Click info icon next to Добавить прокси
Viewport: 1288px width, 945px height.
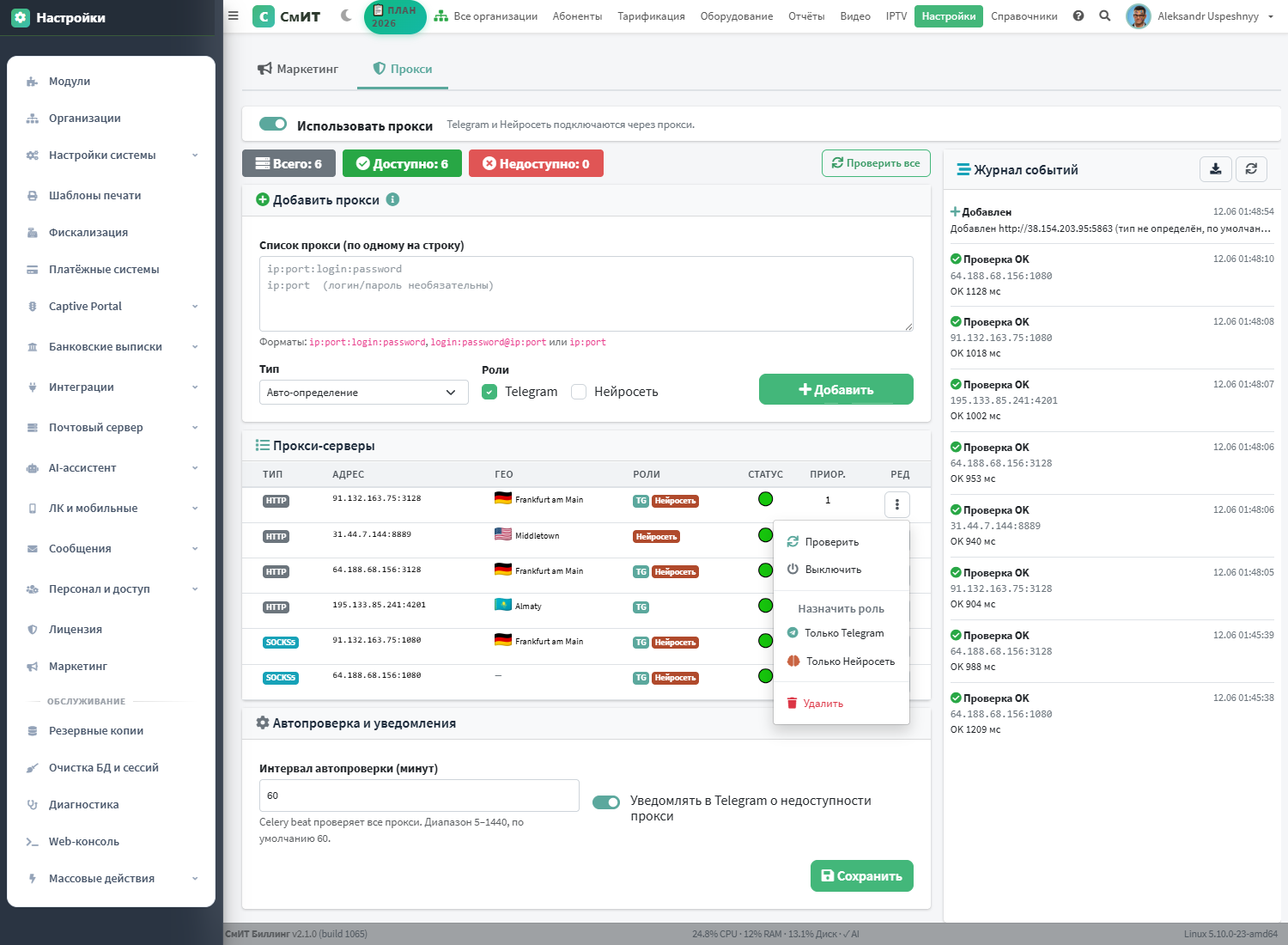[x=392, y=199]
